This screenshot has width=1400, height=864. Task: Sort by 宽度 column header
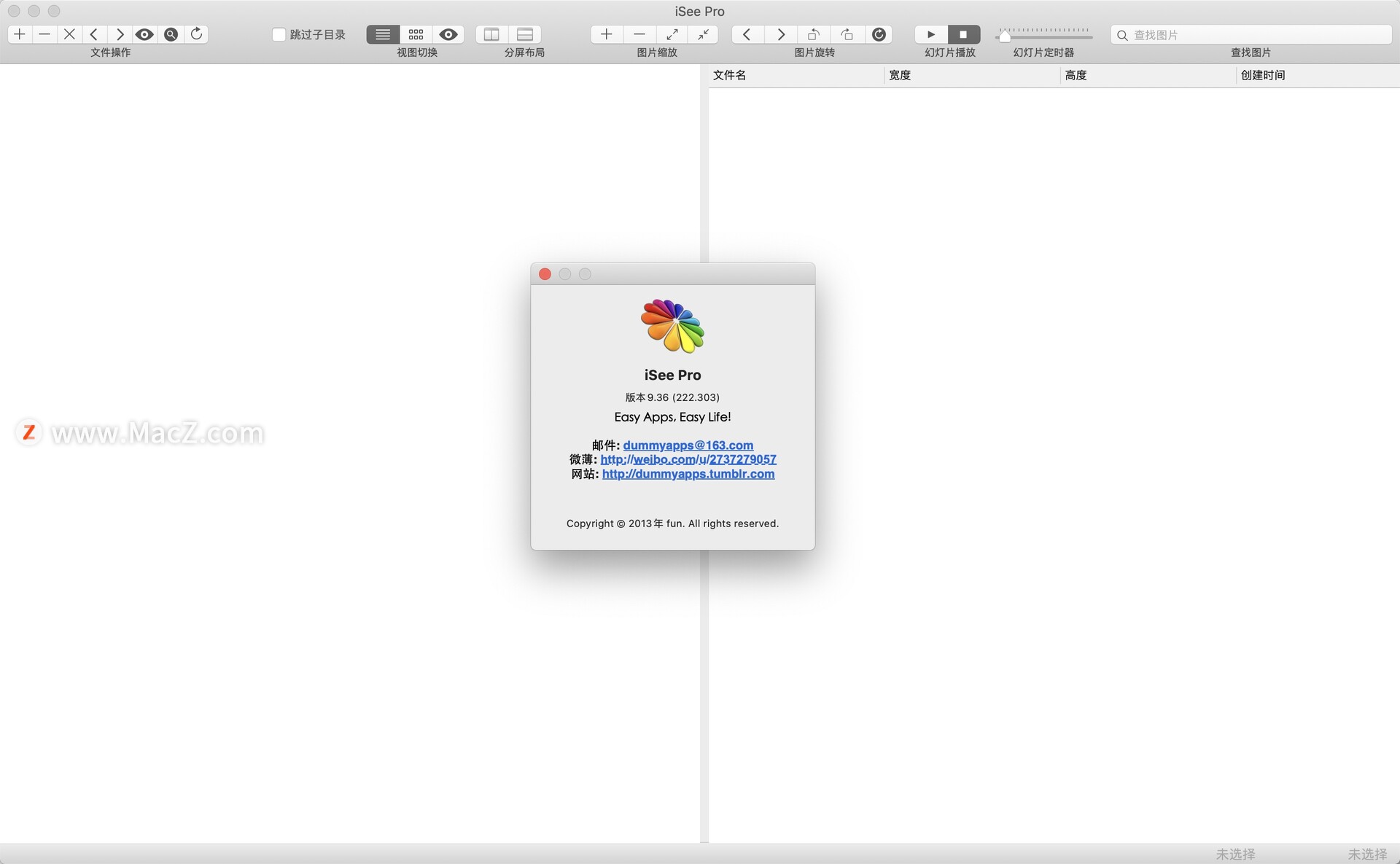pos(972,75)
